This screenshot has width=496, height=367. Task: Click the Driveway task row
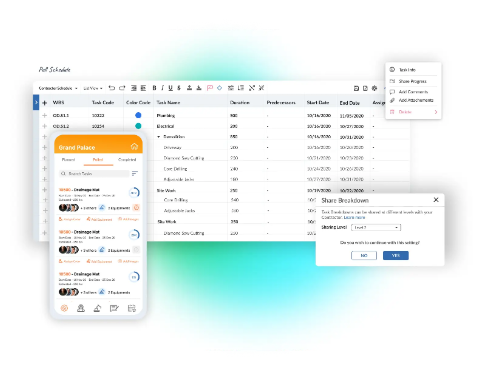pyautogui.click(x=173, y=147)
